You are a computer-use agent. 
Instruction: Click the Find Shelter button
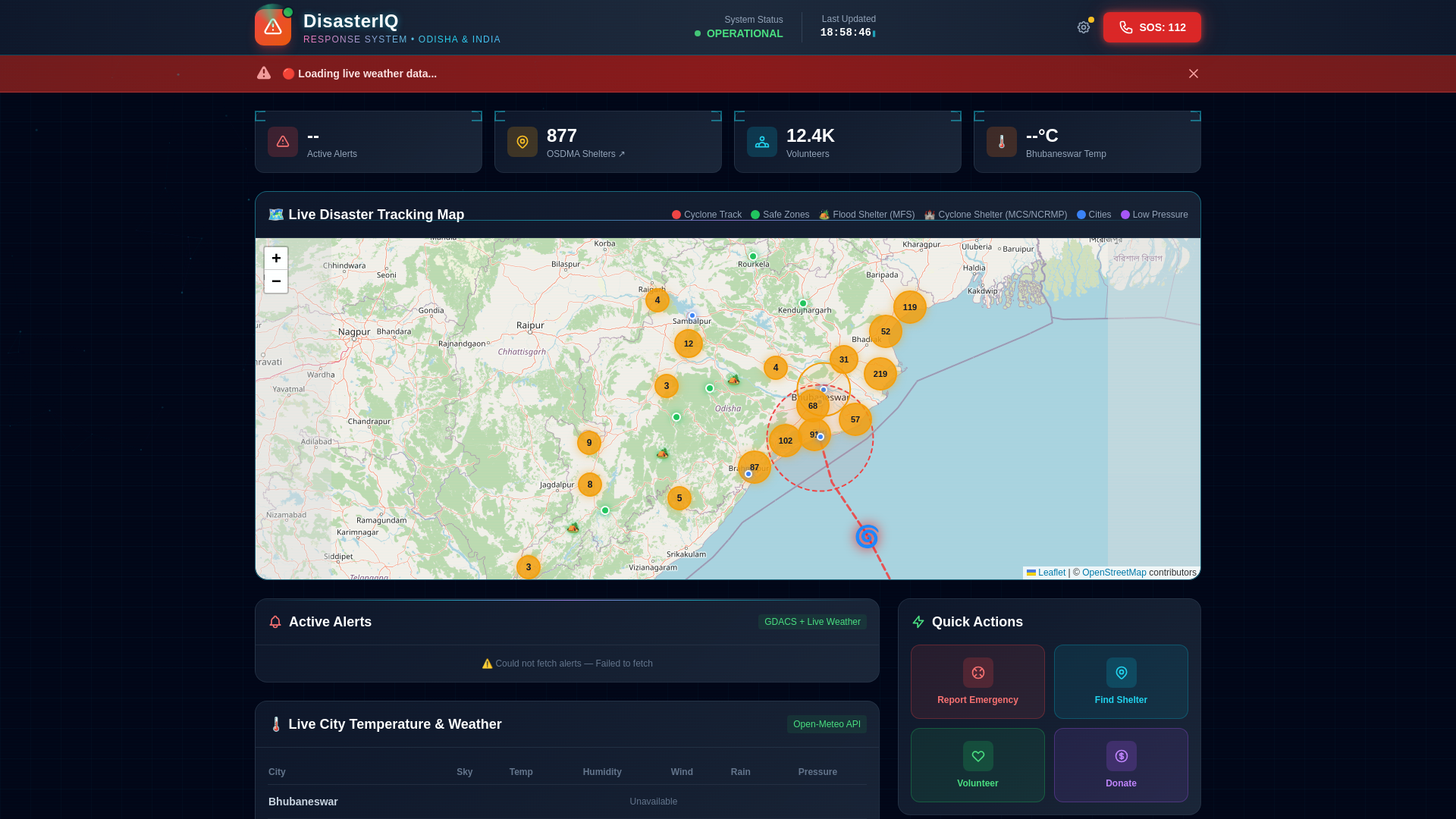[x=1121, y=682]
